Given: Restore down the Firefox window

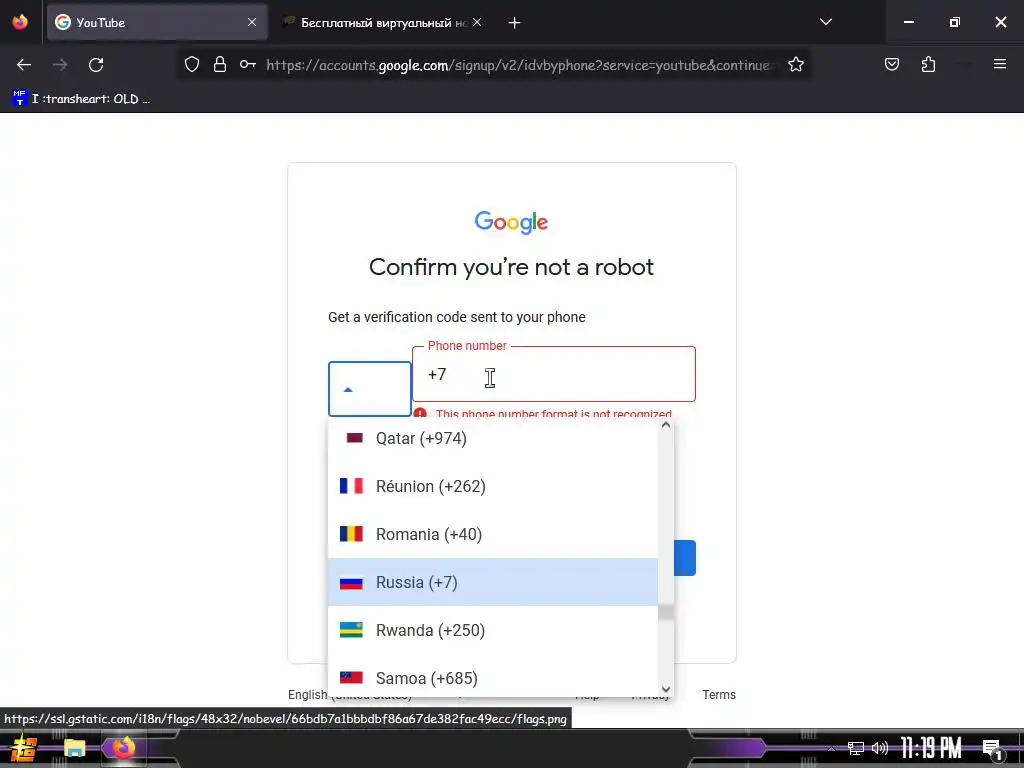Looking at the screenshot, I should [x=955, y=22].
